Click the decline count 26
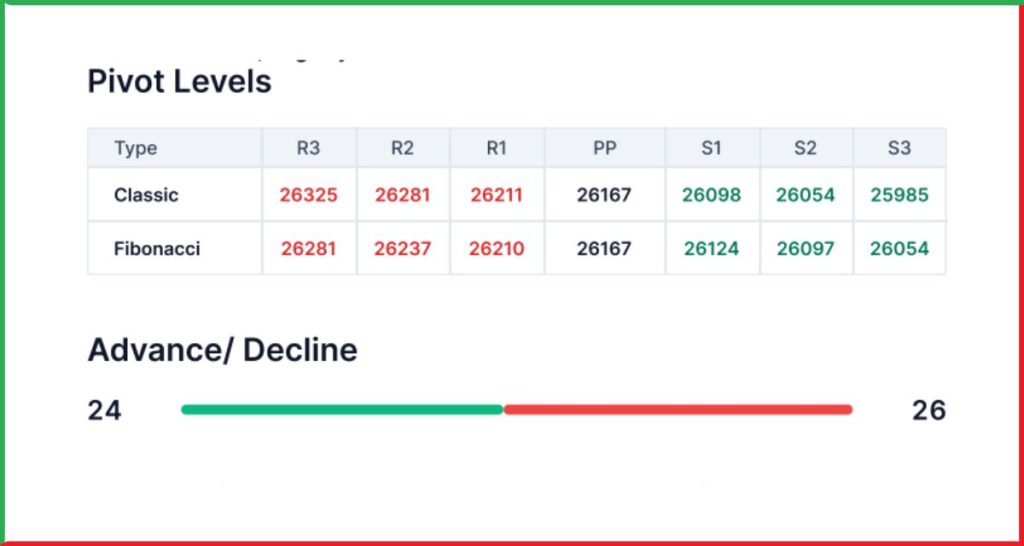Screen dimensions: 1024x546 point(928,410)
